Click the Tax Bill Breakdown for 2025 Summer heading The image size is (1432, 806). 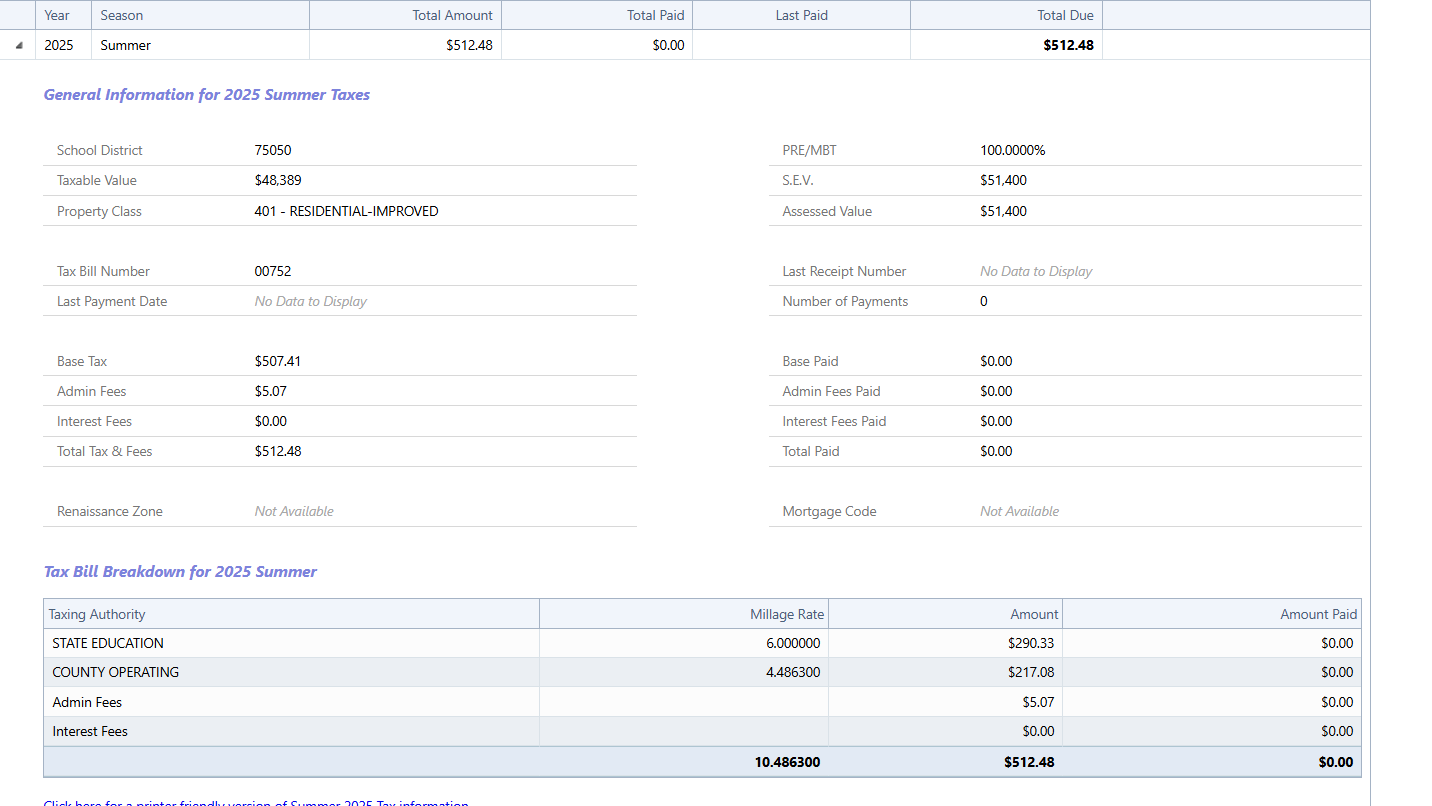coord(180,572)
